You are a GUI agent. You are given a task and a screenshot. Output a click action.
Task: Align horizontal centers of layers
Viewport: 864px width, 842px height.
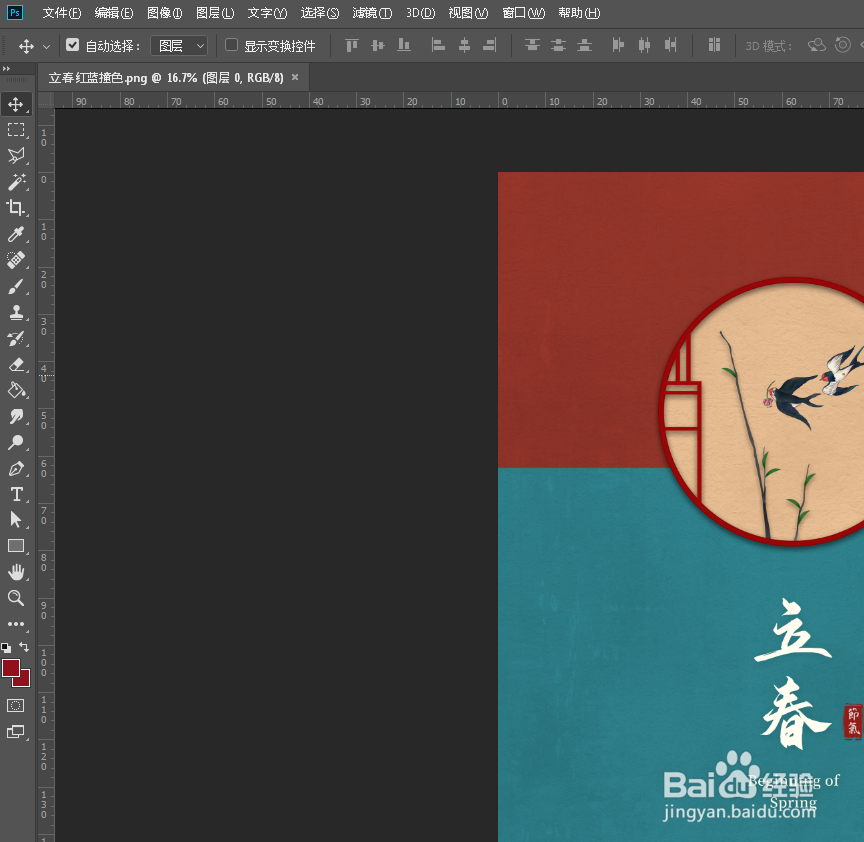point(465,45)
